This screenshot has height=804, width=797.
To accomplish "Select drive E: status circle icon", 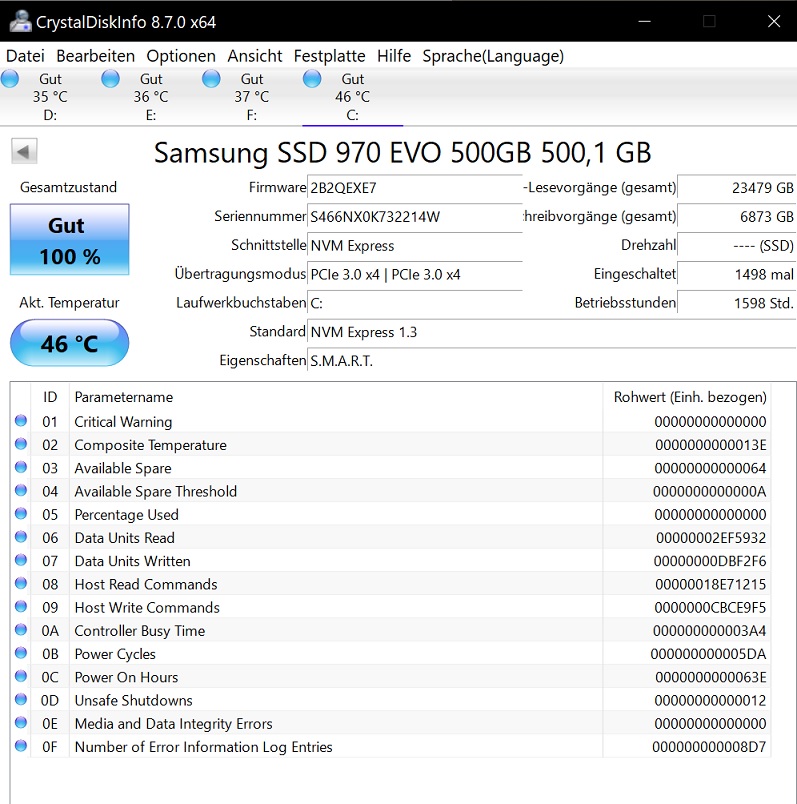I will tap(110, 79).
